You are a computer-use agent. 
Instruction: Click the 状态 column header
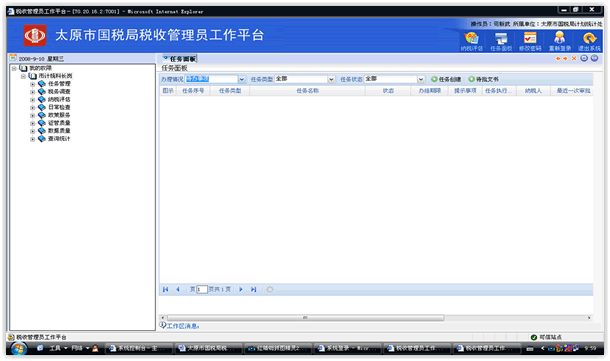click(388, 91)
